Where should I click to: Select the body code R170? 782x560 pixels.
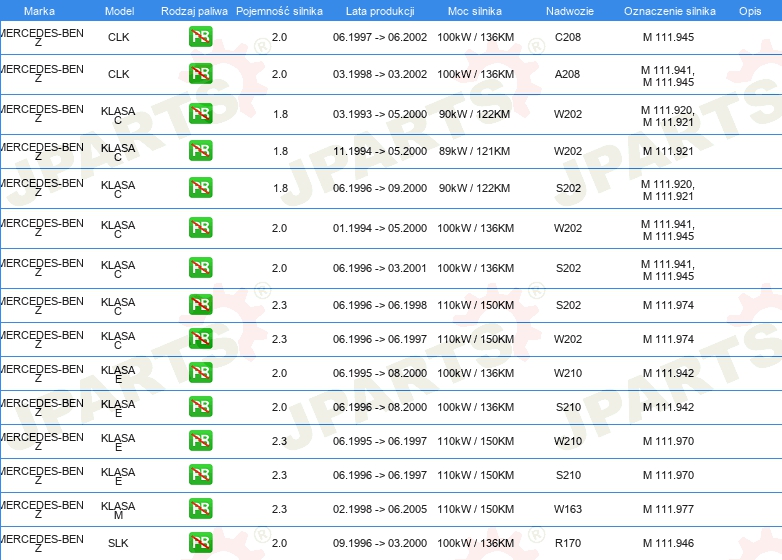tap(568, 543)
